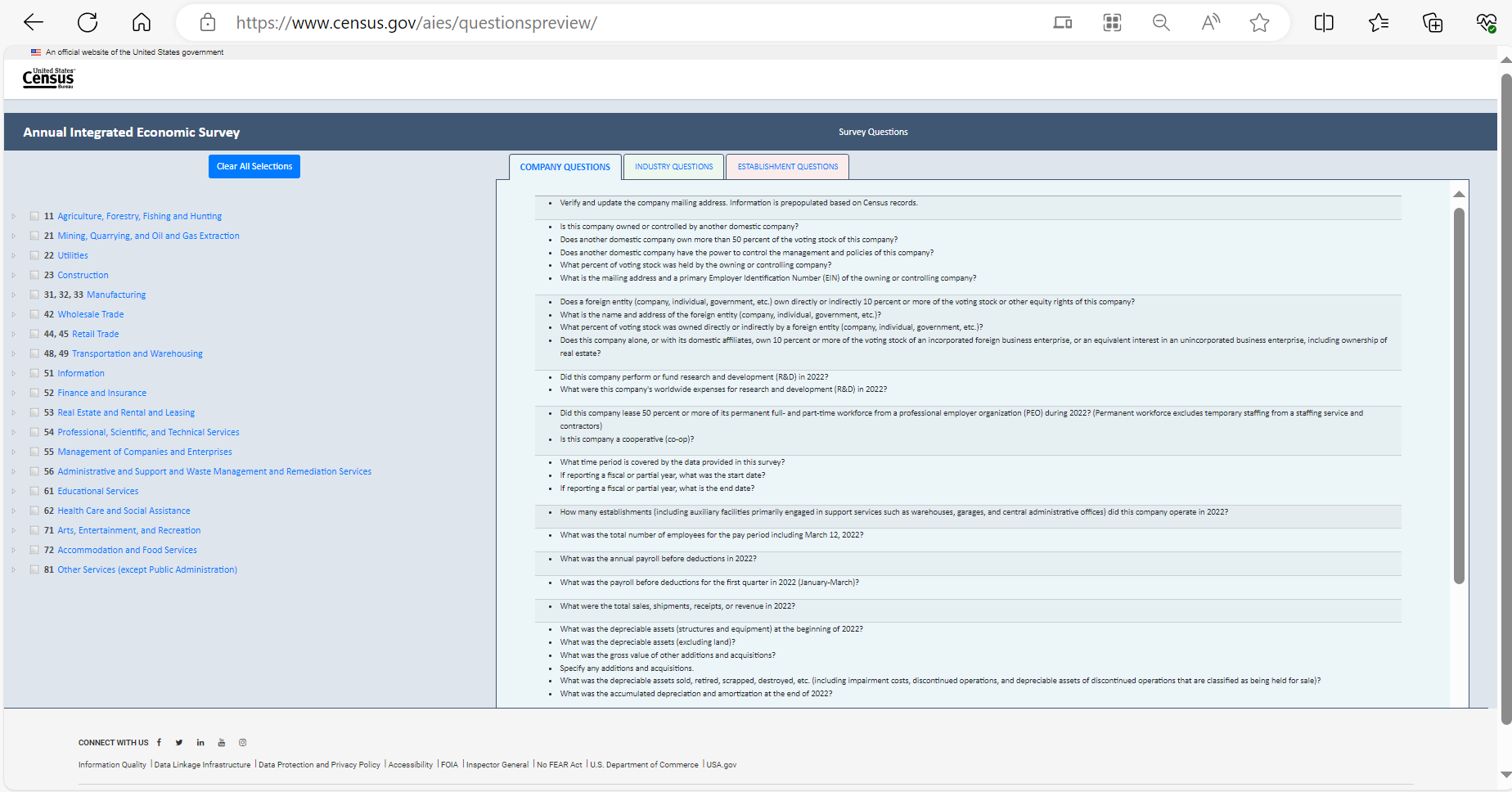Select the 61 Educational Services checkbox
This screenshot has height=792, width=1512.
click(34, 492)
